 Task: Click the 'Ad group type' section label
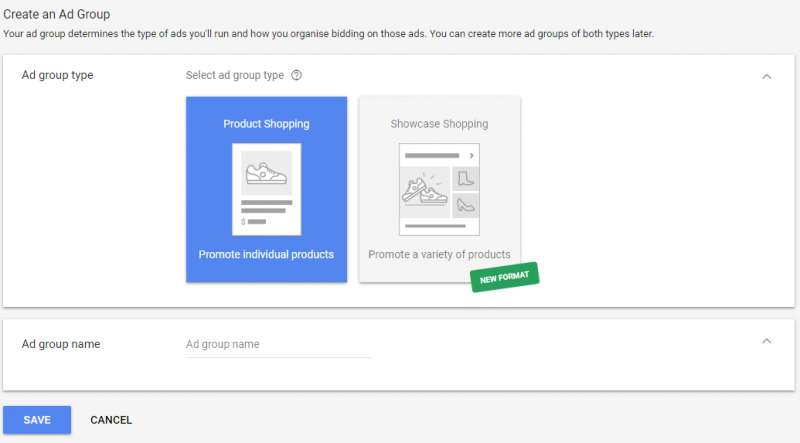coord(57,76)
